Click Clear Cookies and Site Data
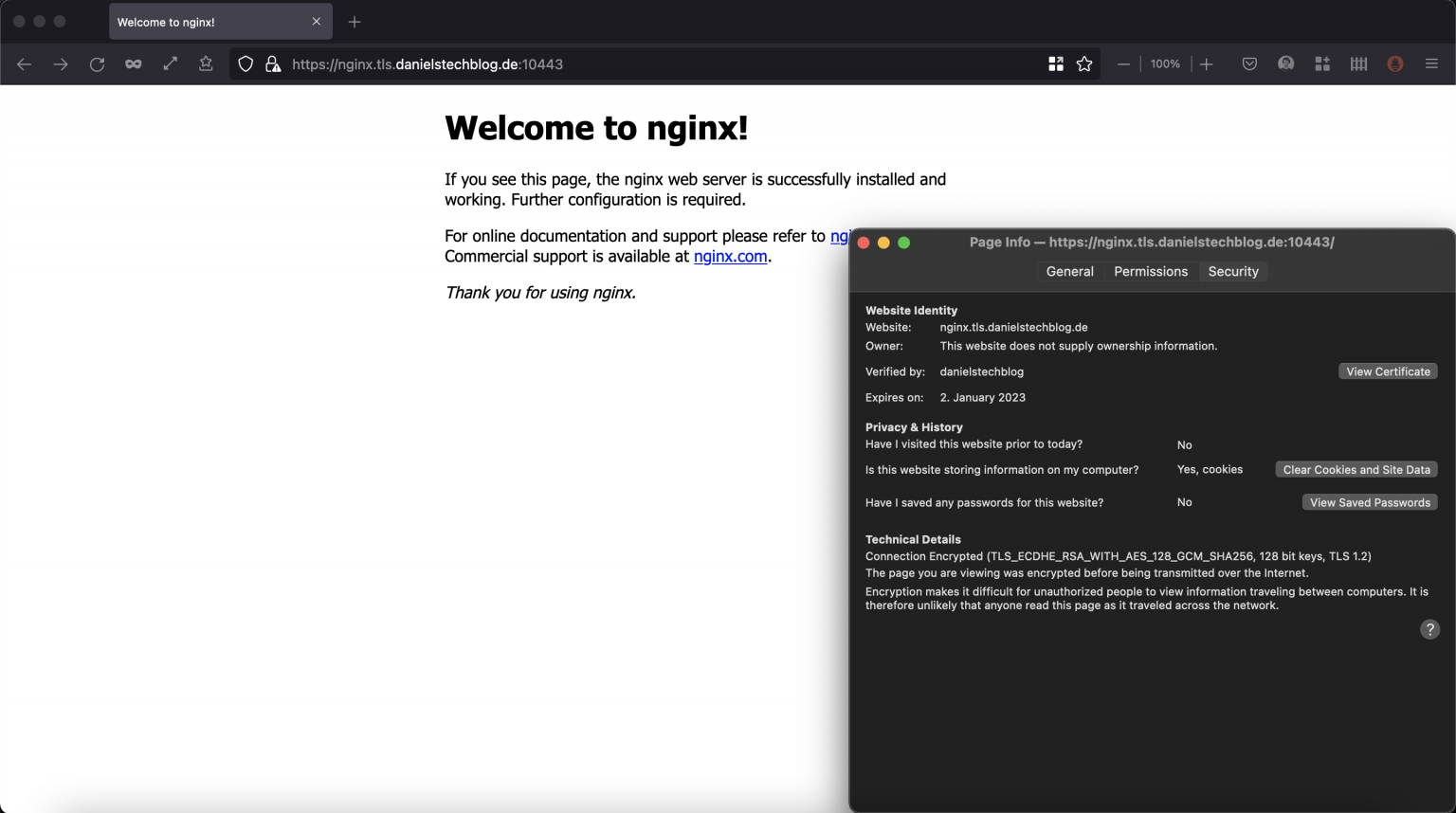The height and width of the screenshot is (813, 1456). (x=1356, y=469)
